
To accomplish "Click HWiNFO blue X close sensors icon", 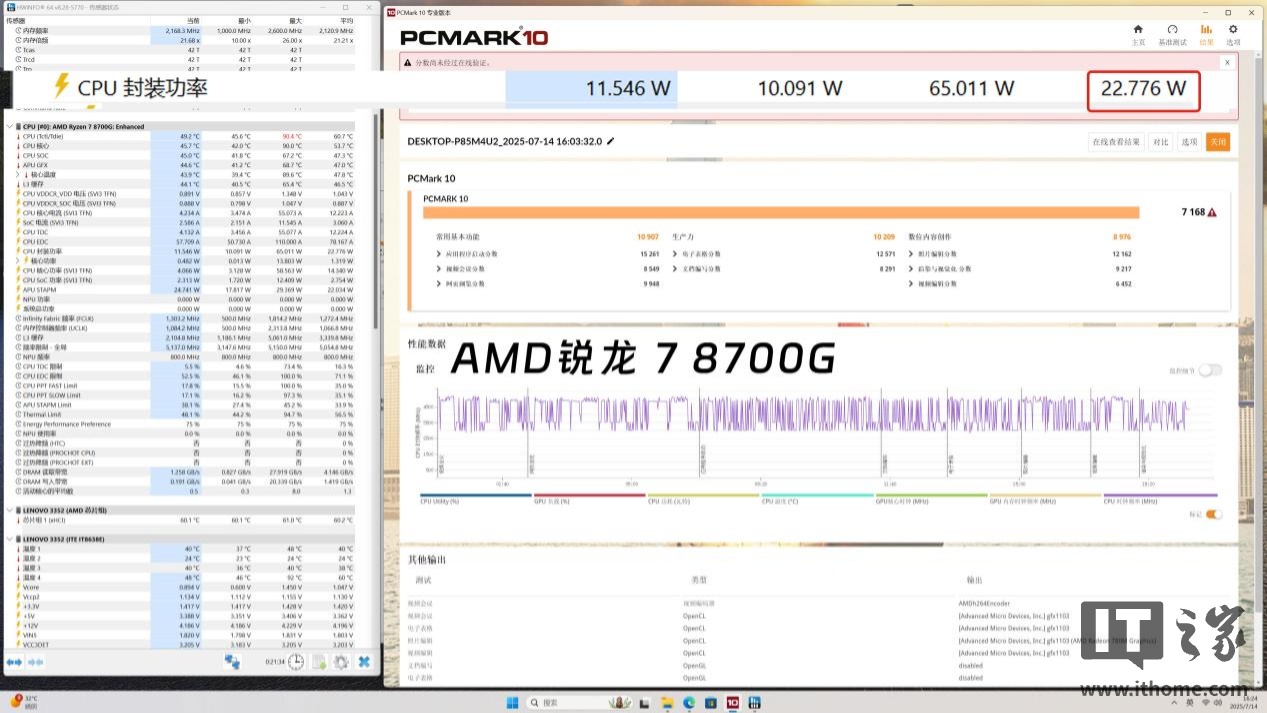I will tap(364, 662).
